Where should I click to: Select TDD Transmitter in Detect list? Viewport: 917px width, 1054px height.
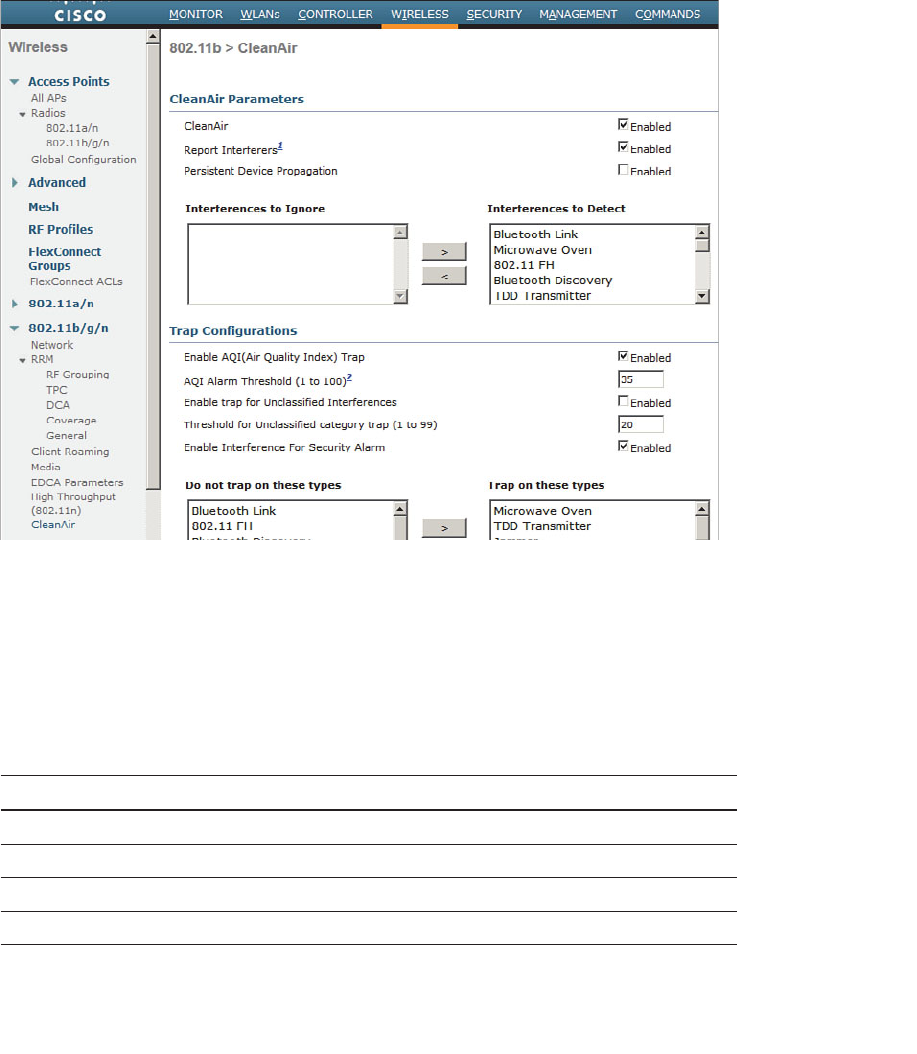click(543, 296)
